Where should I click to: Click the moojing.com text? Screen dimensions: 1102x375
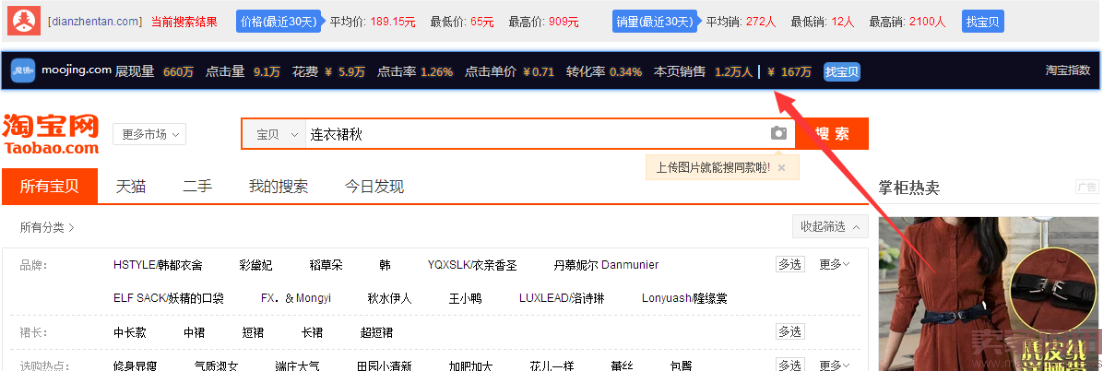pos(77,70)
